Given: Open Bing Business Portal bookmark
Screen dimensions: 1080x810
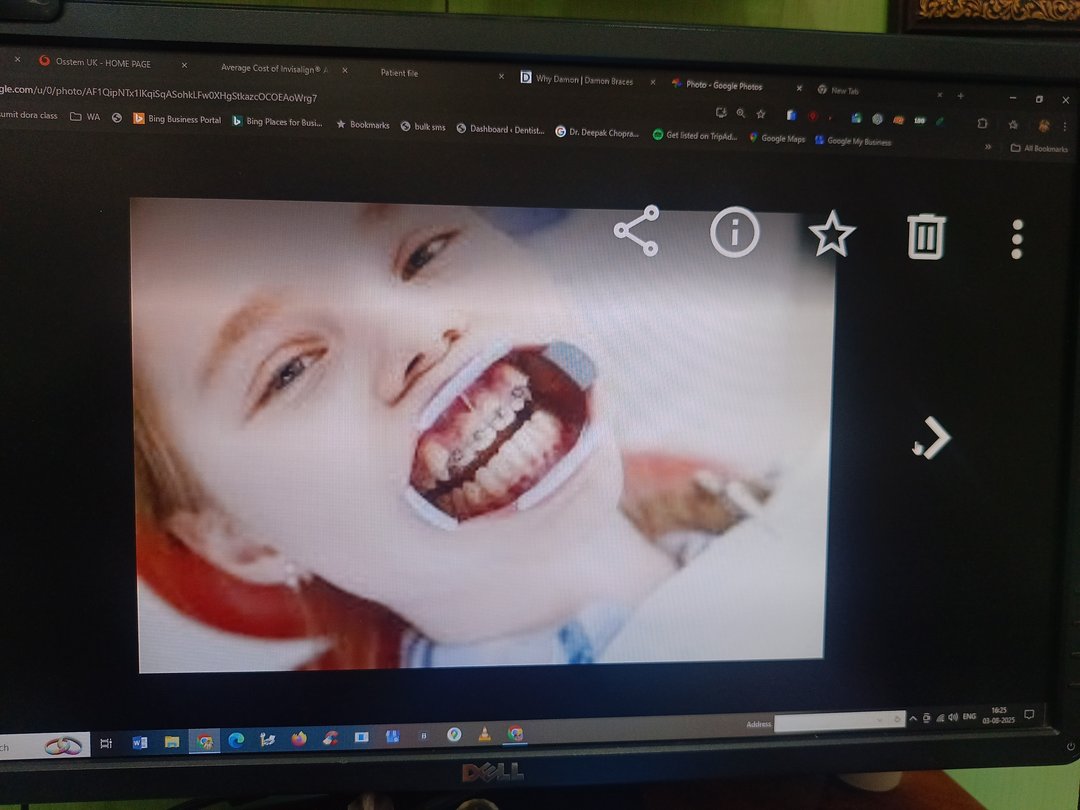Looking at the screenshot, I should (177, 119).
